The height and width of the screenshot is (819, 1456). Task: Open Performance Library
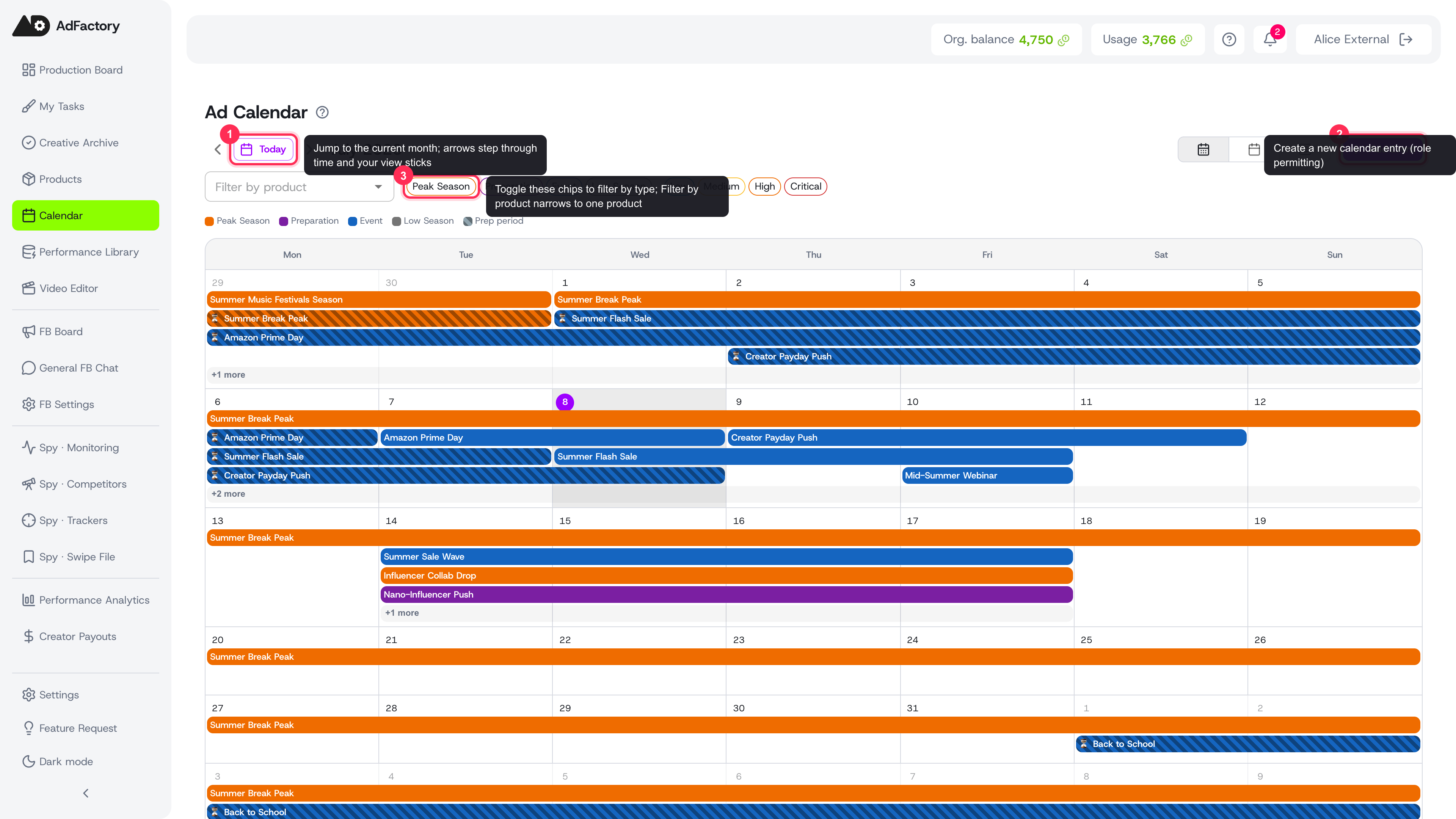coord(85,252)
